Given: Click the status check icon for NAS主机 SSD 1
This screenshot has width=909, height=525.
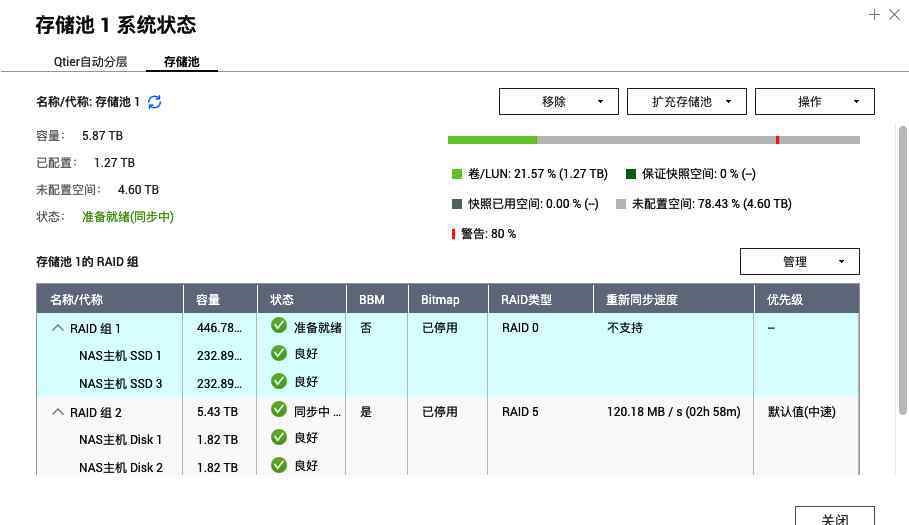Looking at the screenshot, I should pyautogui.click(x=279, y=353).
